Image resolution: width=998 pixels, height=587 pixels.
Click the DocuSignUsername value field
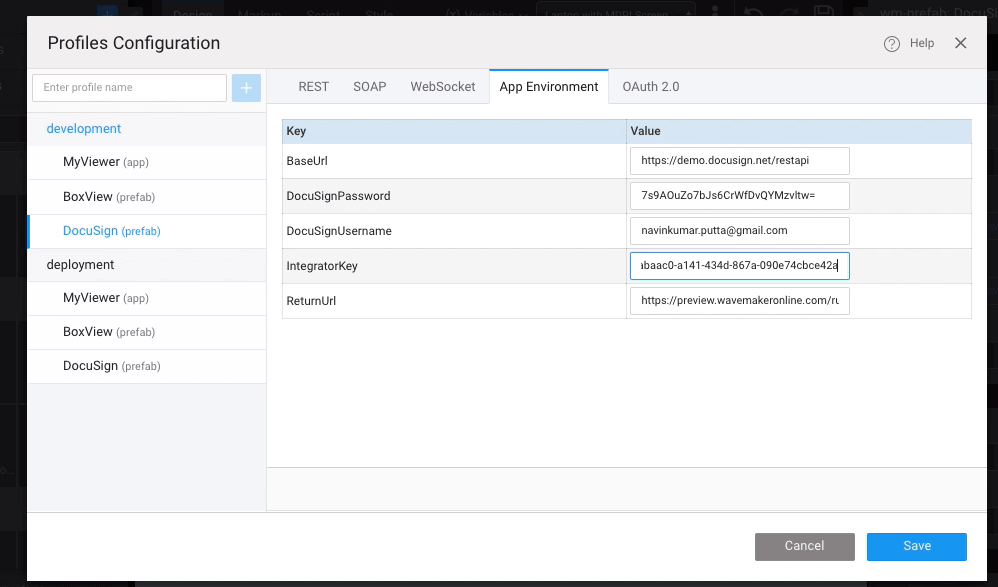tap(739, 231)
